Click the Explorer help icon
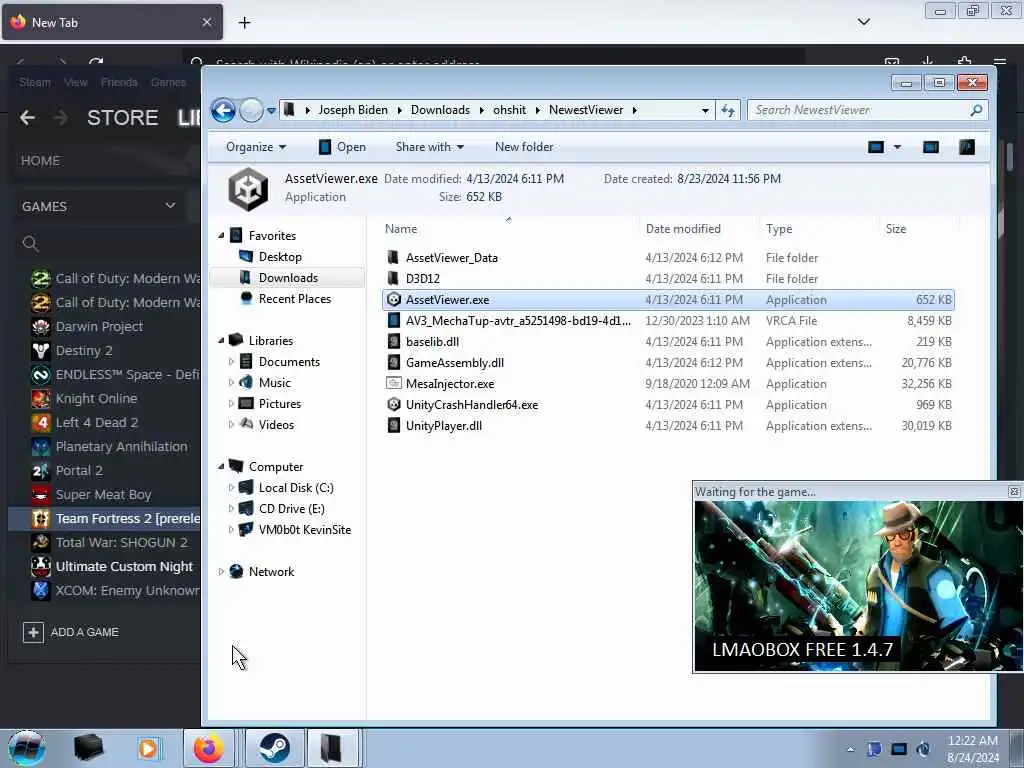Screen dimensions: 1024x768 (967, 147)
